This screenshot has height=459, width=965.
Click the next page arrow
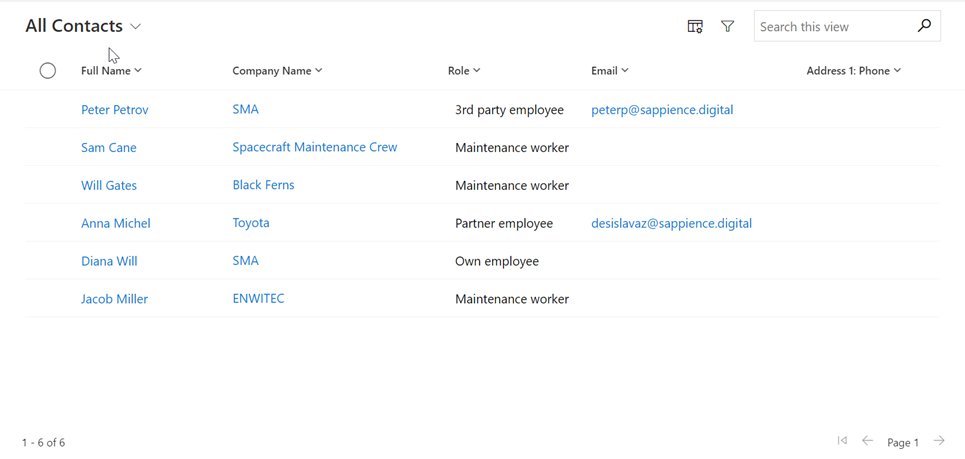(x=939, y=441)
